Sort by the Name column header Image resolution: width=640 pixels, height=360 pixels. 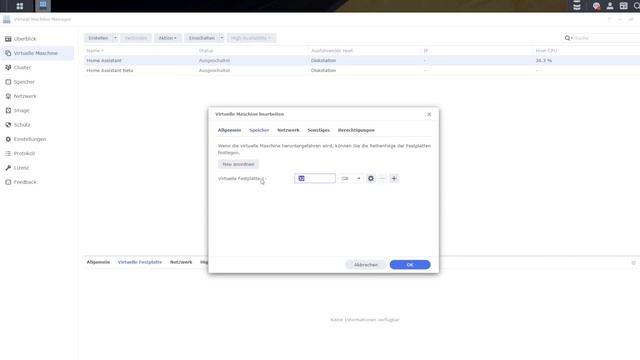95,51
